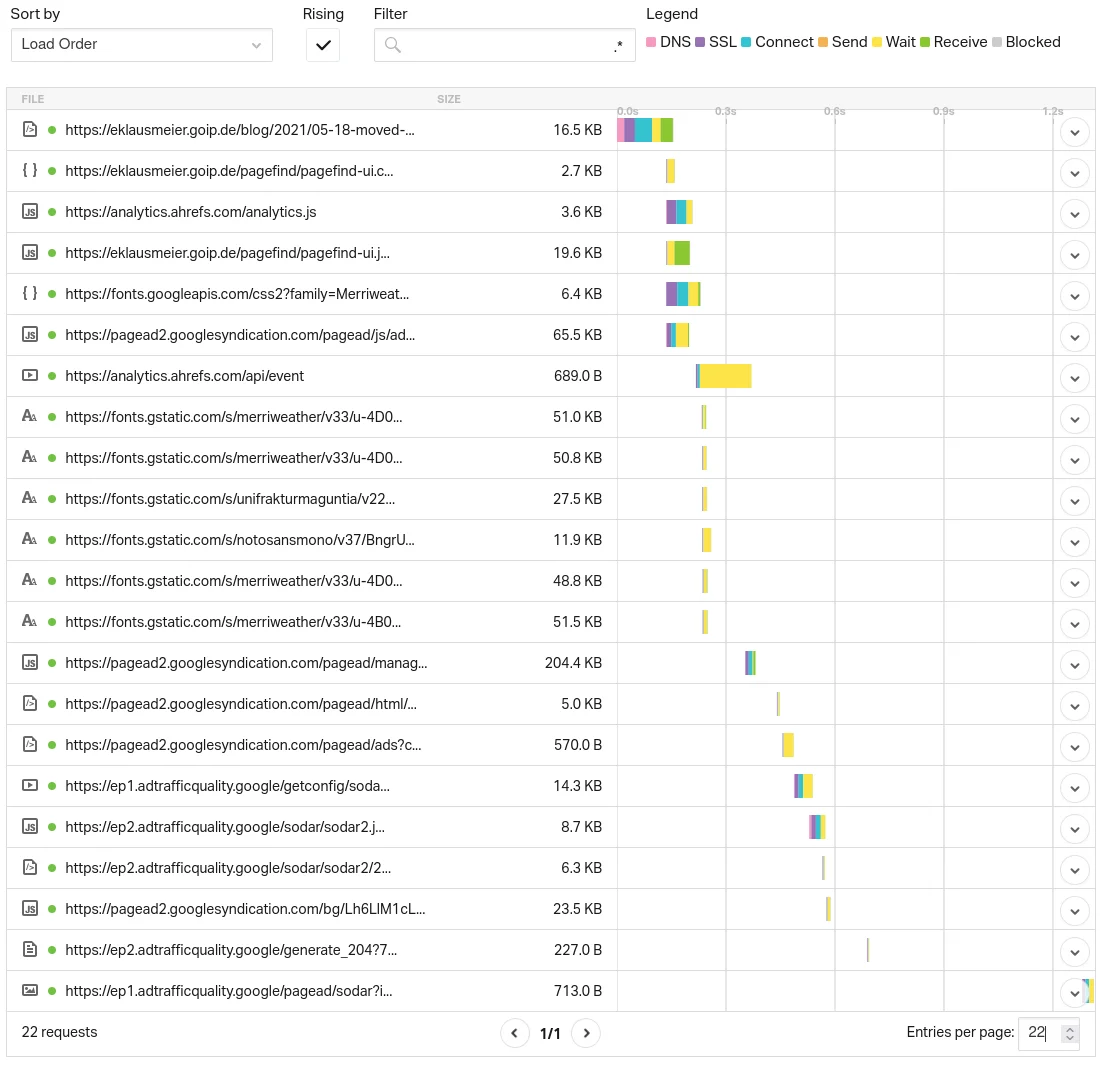Expand details for the pagefind-ui.css request
The width and height of the screenshot is (1105, 1068).
1074,172
